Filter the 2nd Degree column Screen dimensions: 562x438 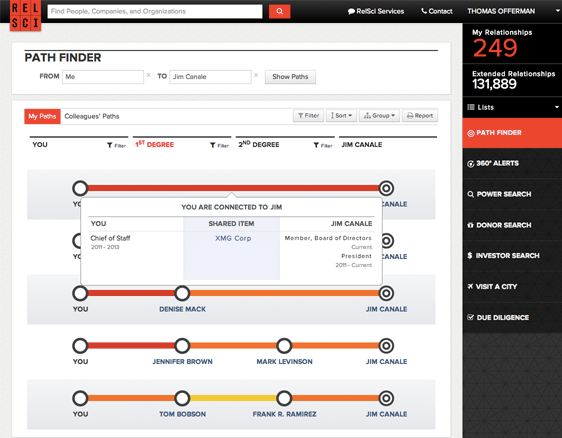[x=323, y=145]
